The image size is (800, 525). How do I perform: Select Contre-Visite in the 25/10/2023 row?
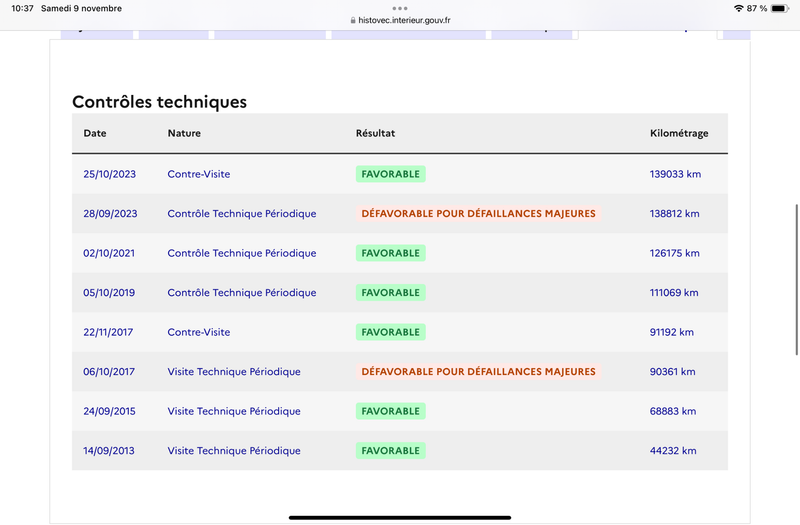click(198, 174)
